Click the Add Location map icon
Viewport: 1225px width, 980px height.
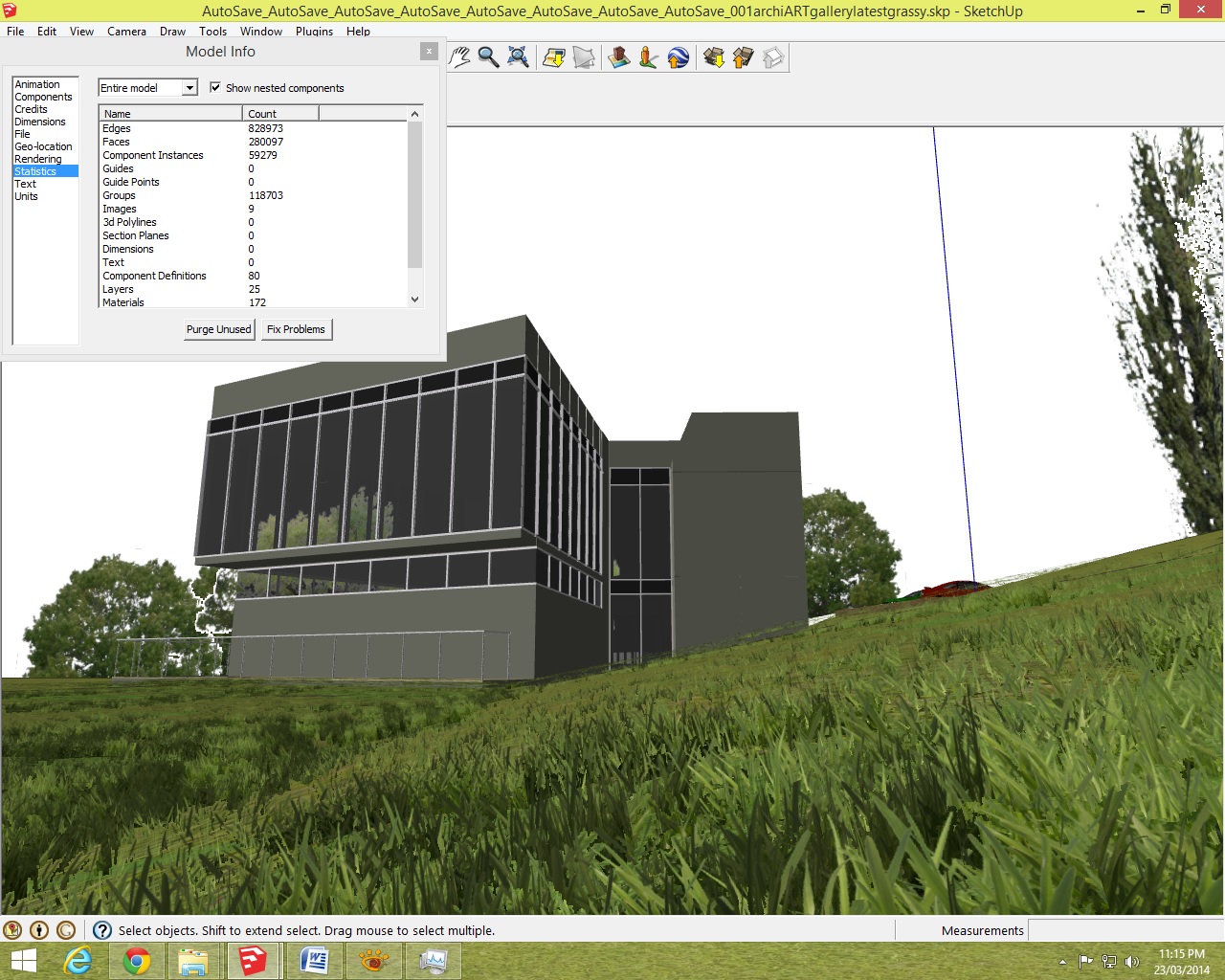coord(553,57)
